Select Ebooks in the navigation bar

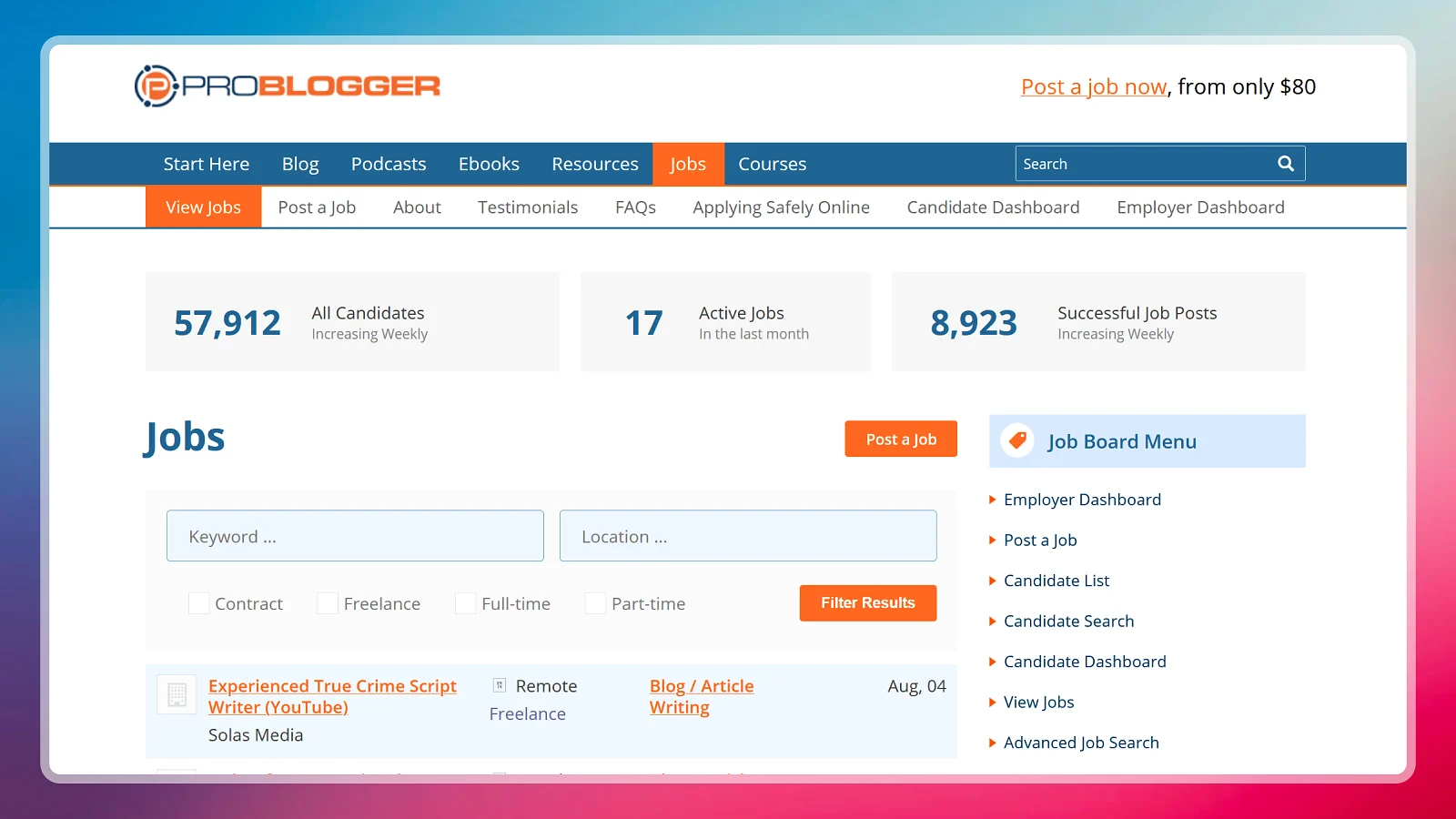(489, 164)
